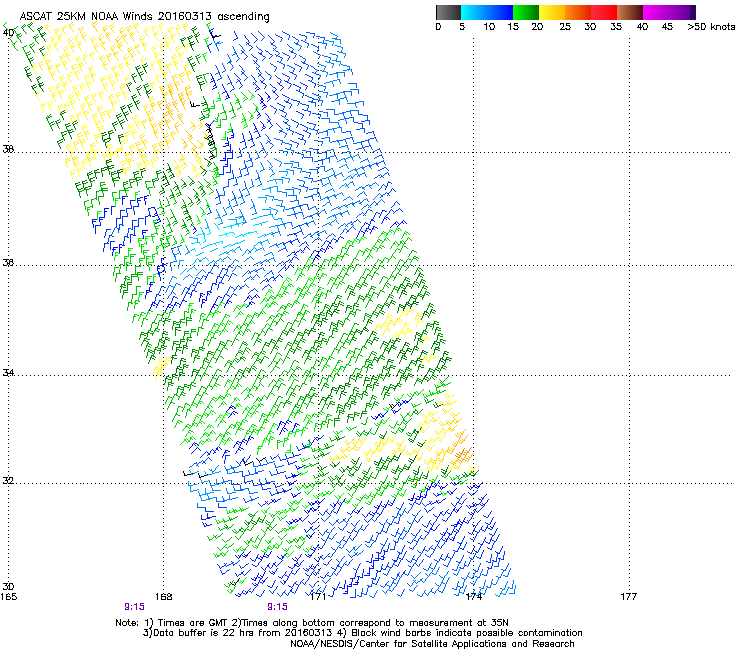Click the '10' legend label
Image resolution: width=740 pixels, height=650 pixels.
click(x=489, y=27)
